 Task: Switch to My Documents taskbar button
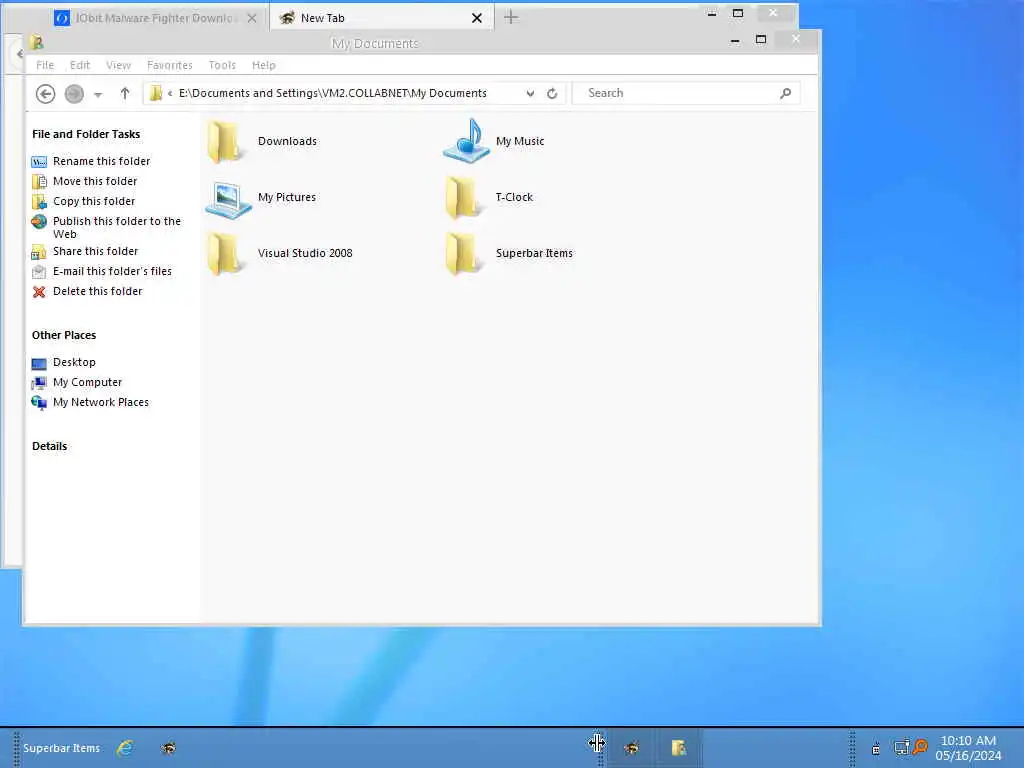(679, 748)
